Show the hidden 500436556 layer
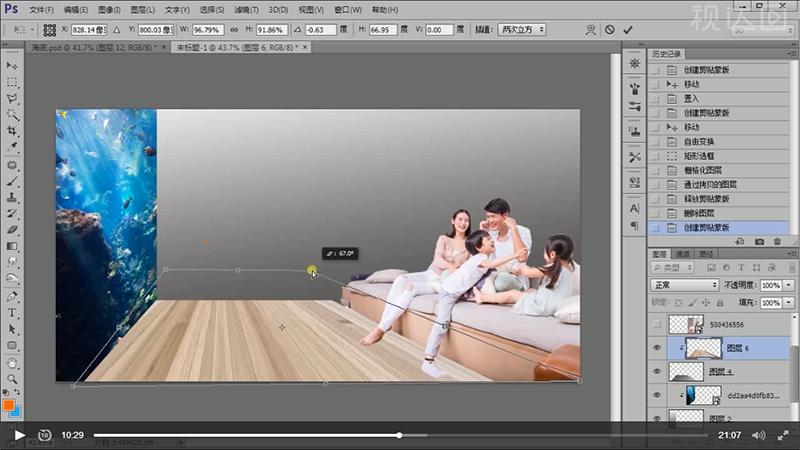Viewport: 800px width, 450px height. (x=657, y=325)
